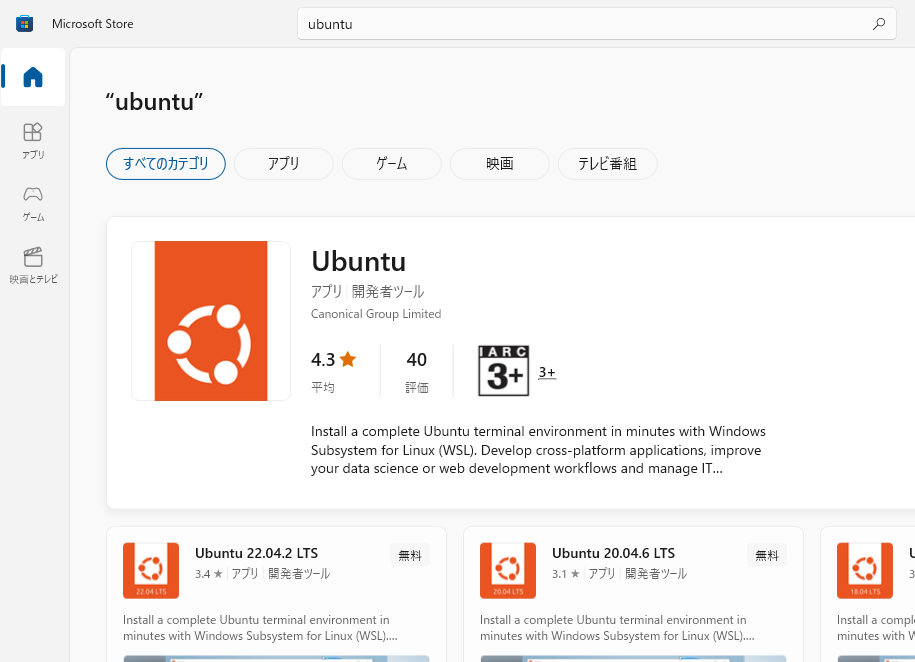Click the Ubuntu 22.04.2 LTS app icon
Viewport: 915px width, 662px height.
tap(151, 570)
